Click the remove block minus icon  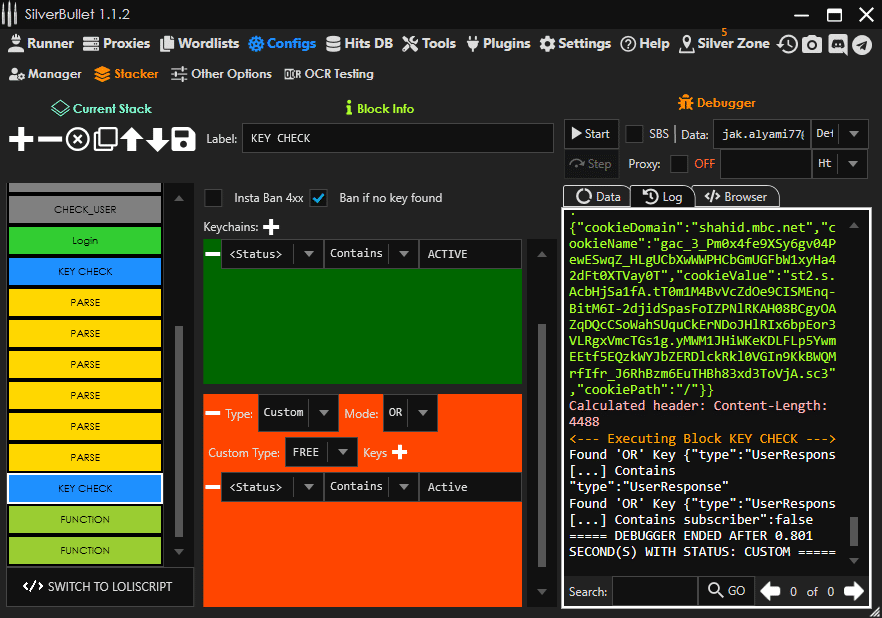click(49, 140)
